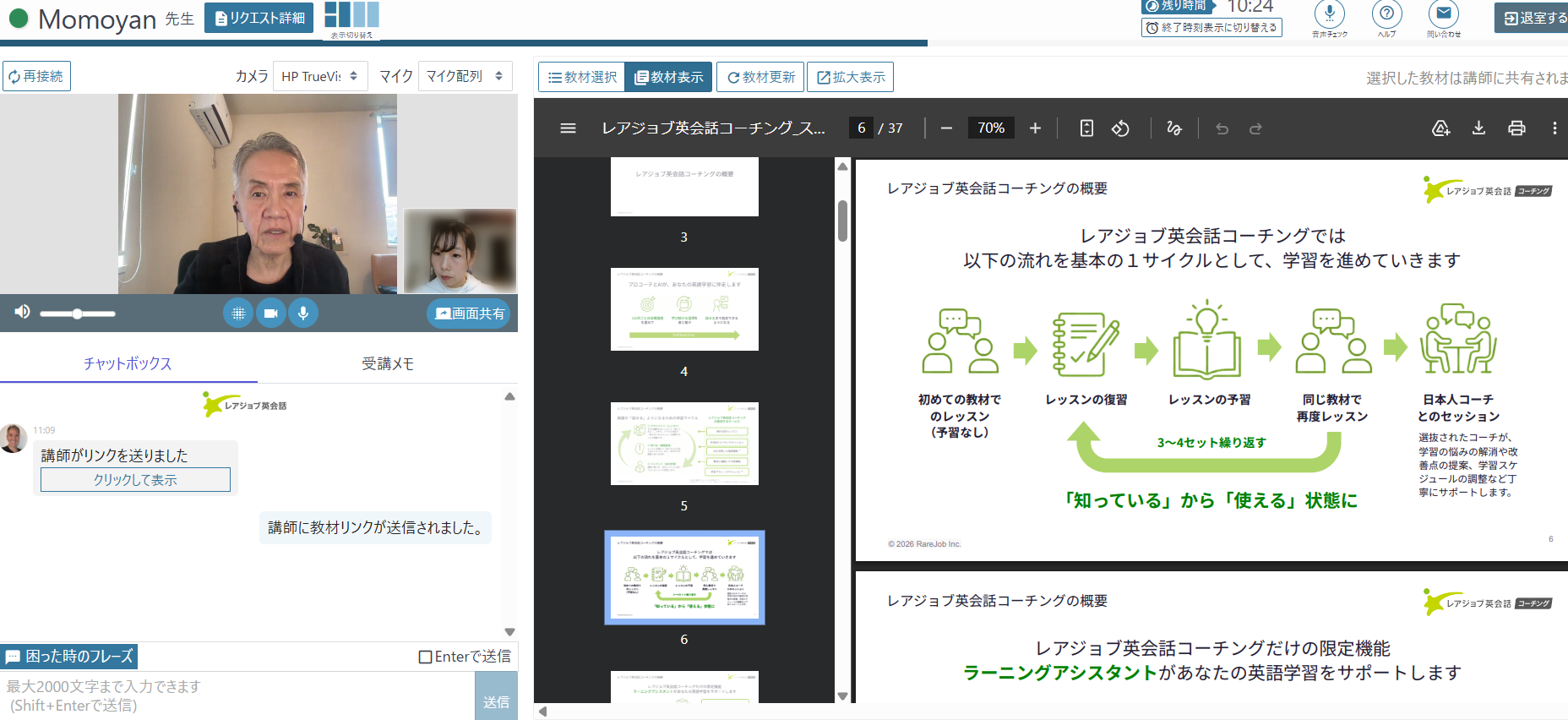The width and height of the screenshot is (1568, 720).
Task: Open the camera device dropdown
Action: coord(319,76)
